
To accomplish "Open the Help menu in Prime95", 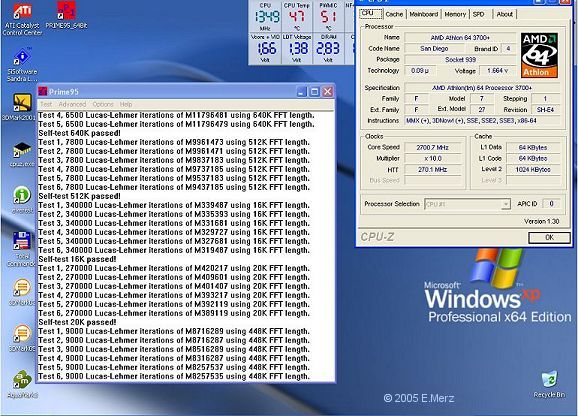I will point(126,104).
